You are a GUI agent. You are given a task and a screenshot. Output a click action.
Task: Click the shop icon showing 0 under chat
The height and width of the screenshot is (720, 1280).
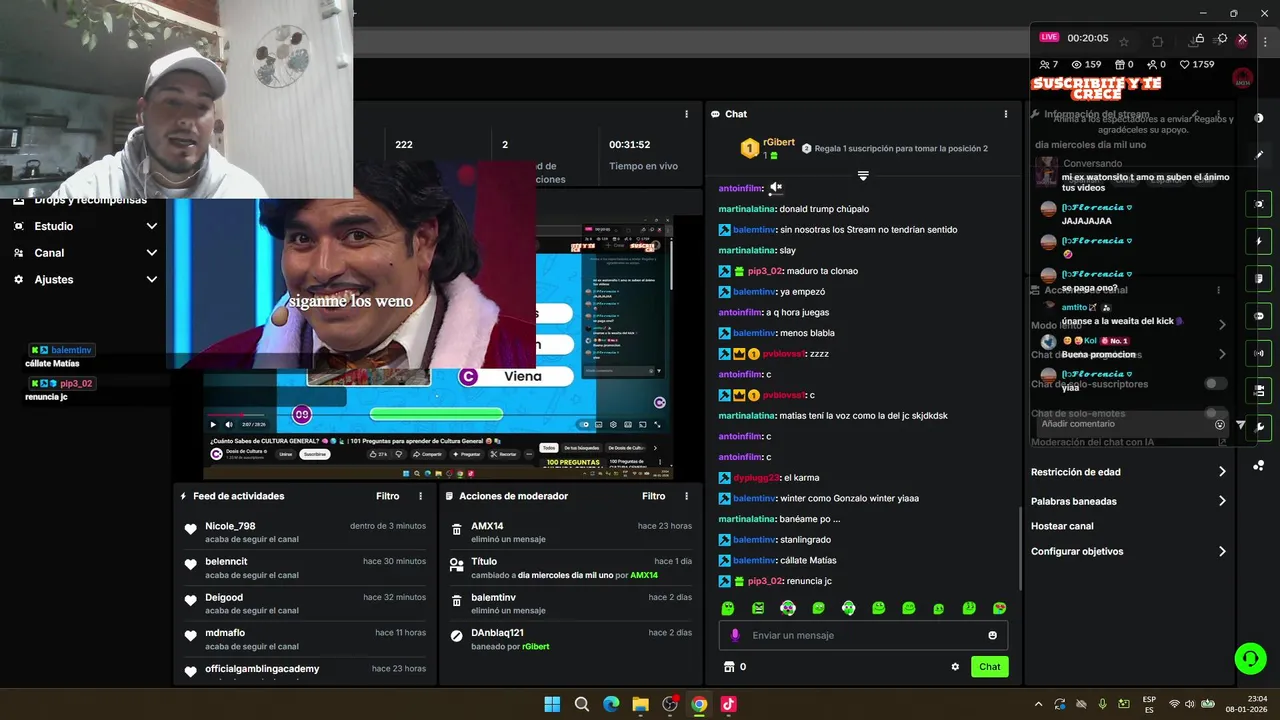729,667
